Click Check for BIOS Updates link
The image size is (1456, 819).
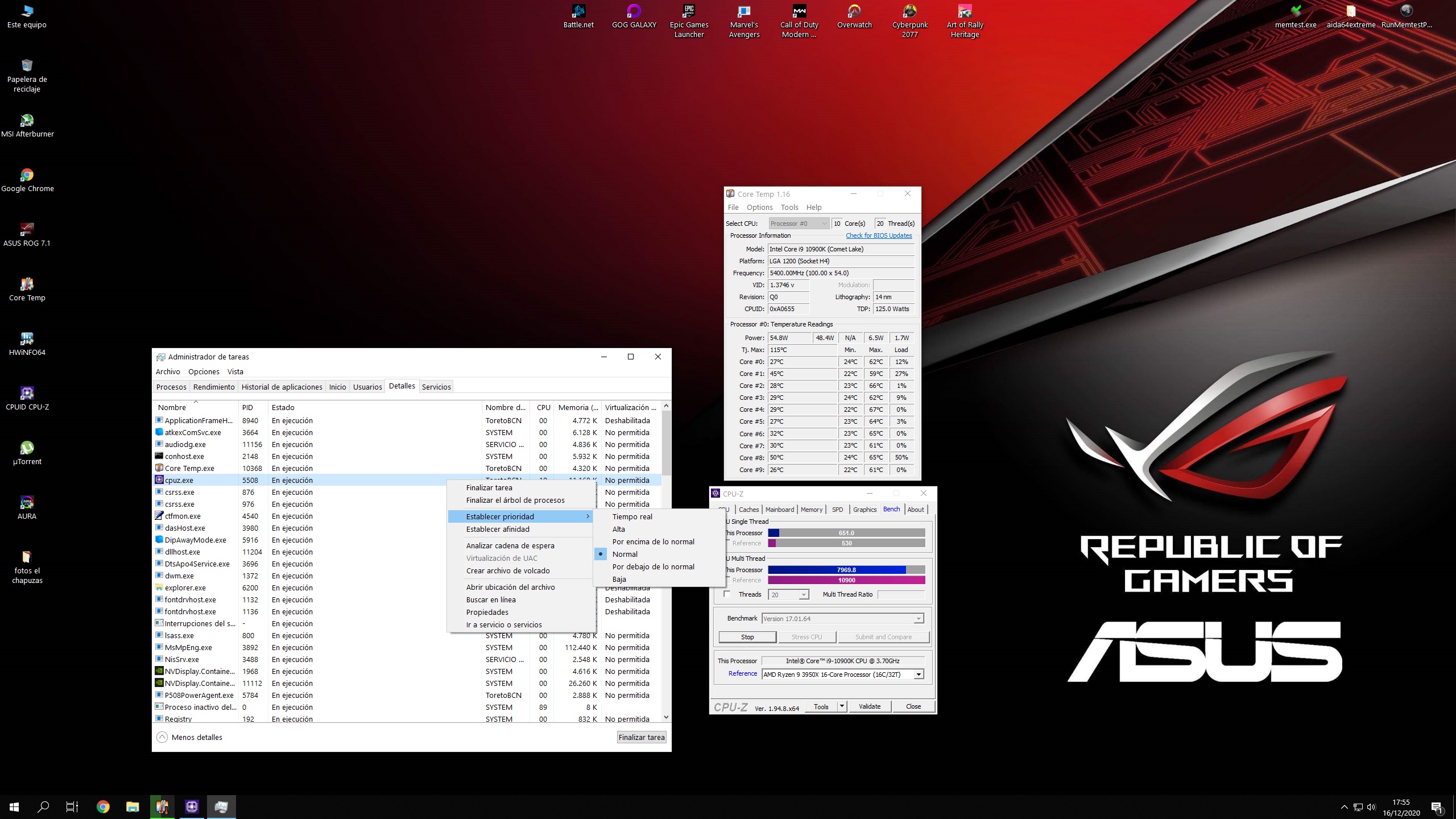pos(879,235)
